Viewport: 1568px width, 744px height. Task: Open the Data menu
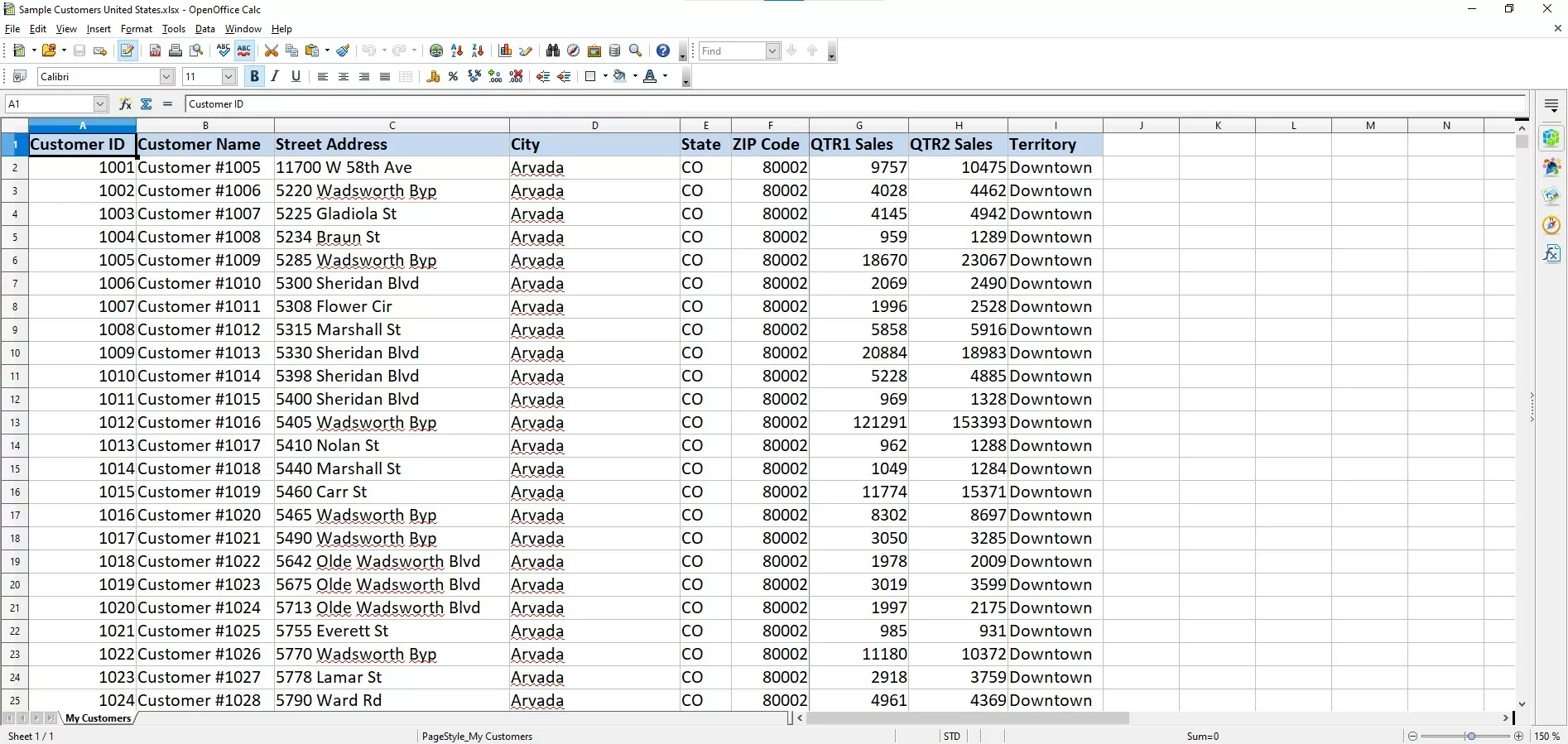click(204, 29)
